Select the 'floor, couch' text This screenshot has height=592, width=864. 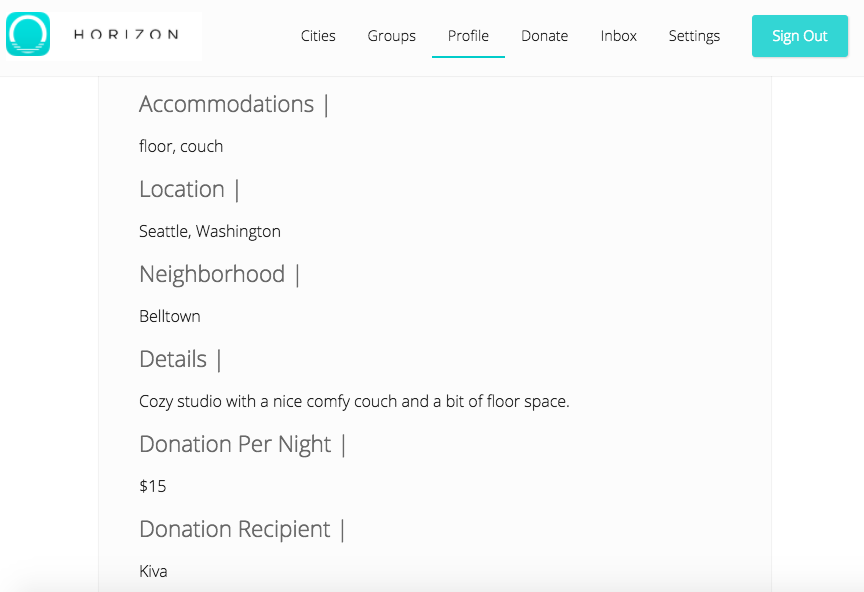pyautogui.click(x=181, y=146)
